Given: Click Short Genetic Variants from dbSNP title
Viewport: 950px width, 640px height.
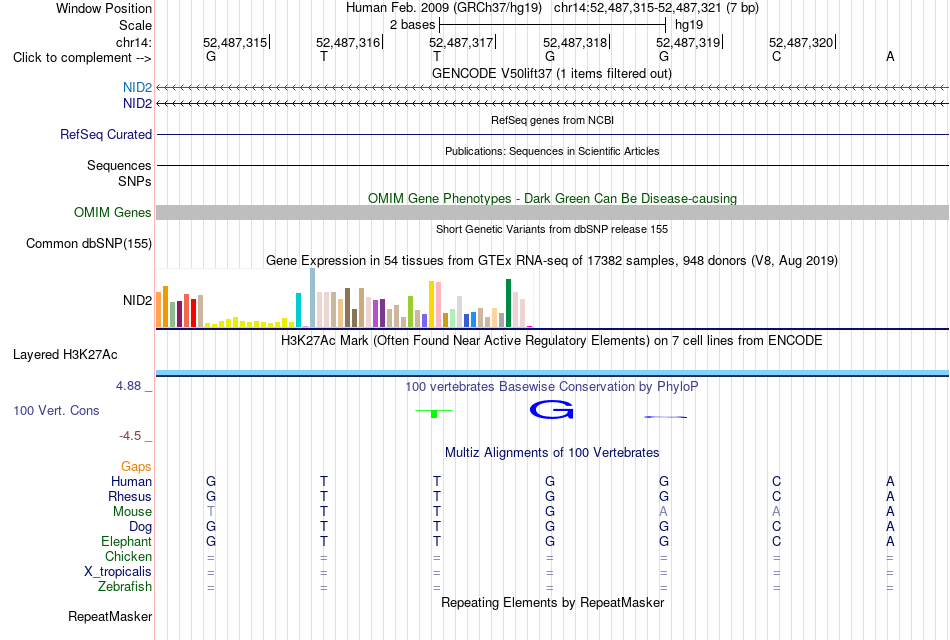Looking at the screenshot, I should coord(552,229).
